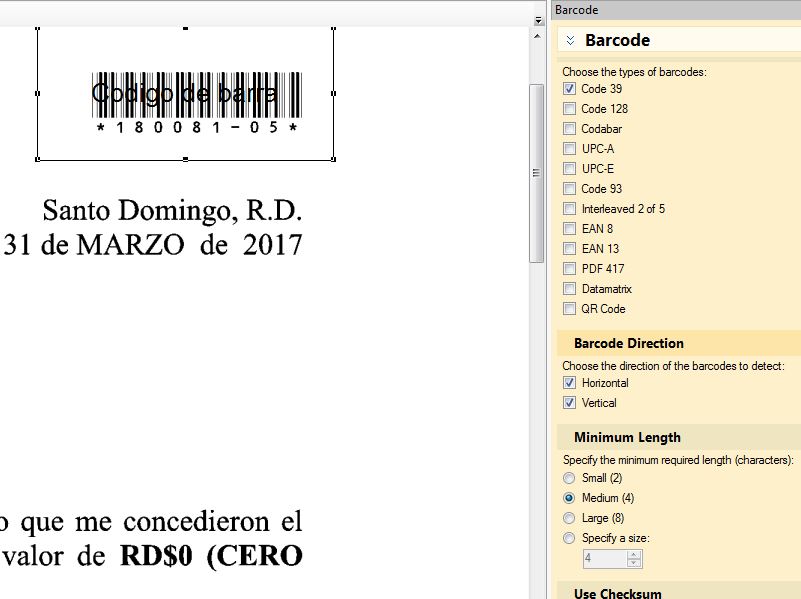Select Large (8) minimum length
The width and height of the screenshot is (801, 599).
[x=569, y=518]
